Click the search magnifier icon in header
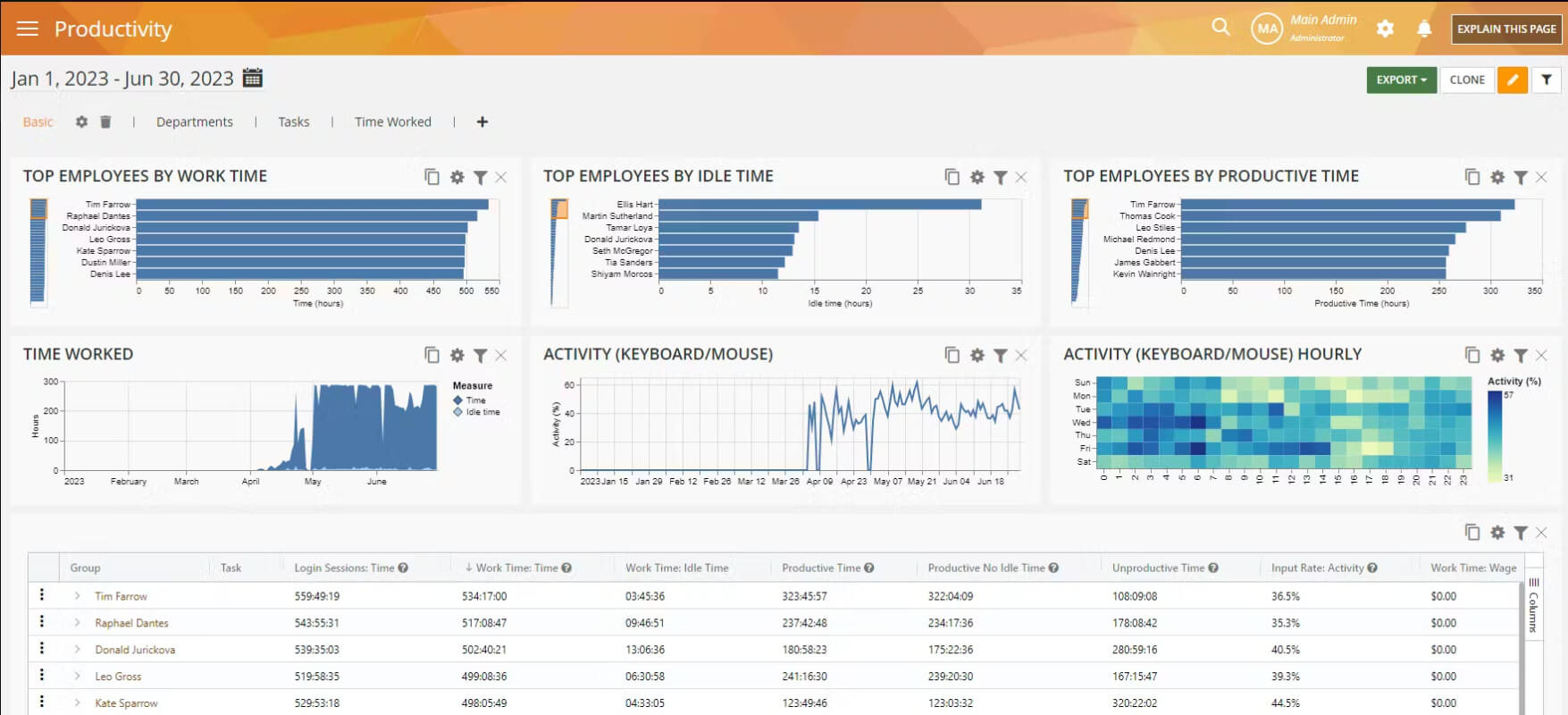Viewport: 1568px width, 715px height. point(1220,28)
